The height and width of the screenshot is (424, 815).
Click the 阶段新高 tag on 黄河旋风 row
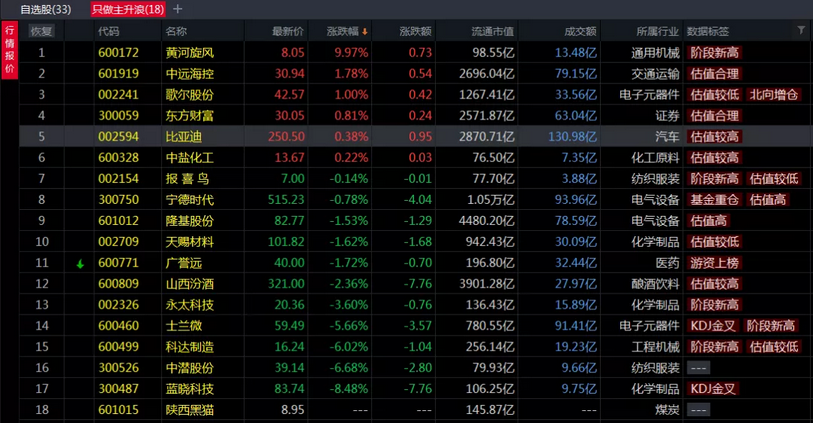[714, 52]
